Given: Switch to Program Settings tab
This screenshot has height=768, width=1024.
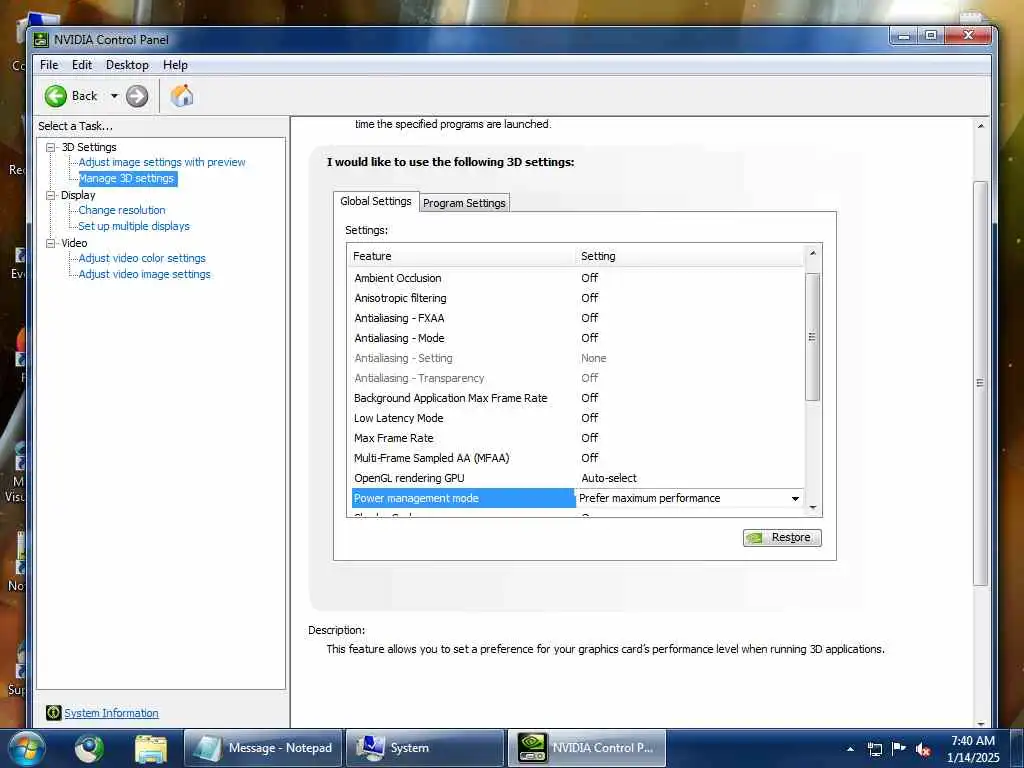Looking at the screenshot, I should coord(464,203).
